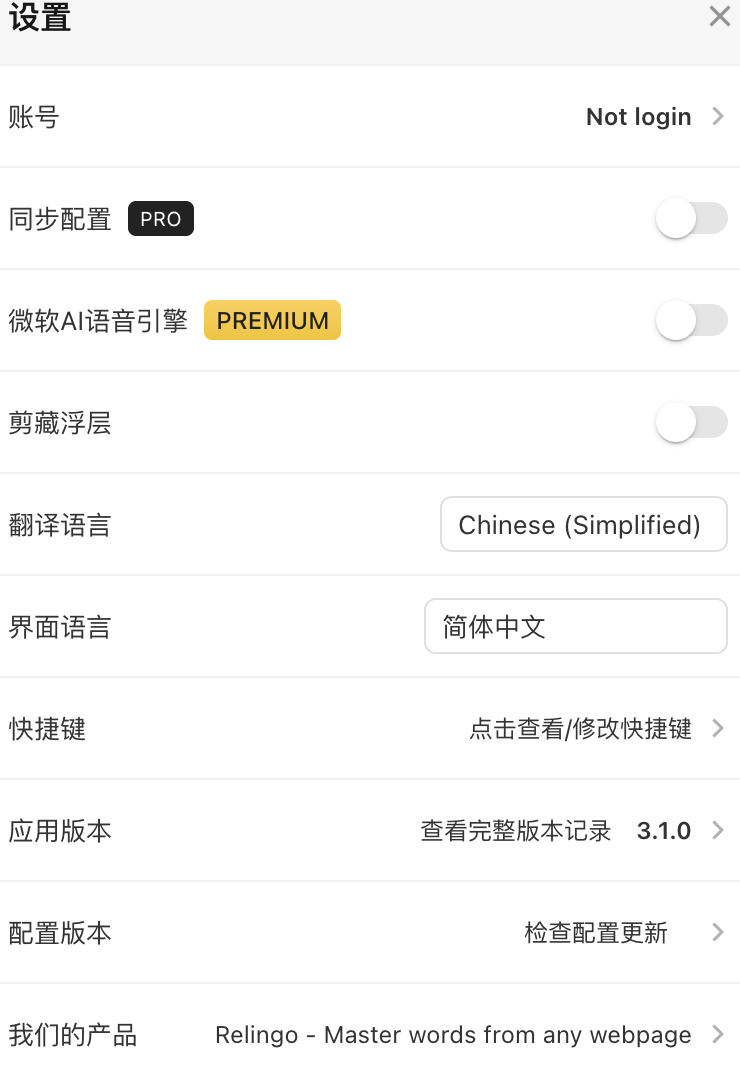Open Relingo - Master words product link
Image resolution: width=740 pixels, height=1068 pixels.
click(453, 1035)
